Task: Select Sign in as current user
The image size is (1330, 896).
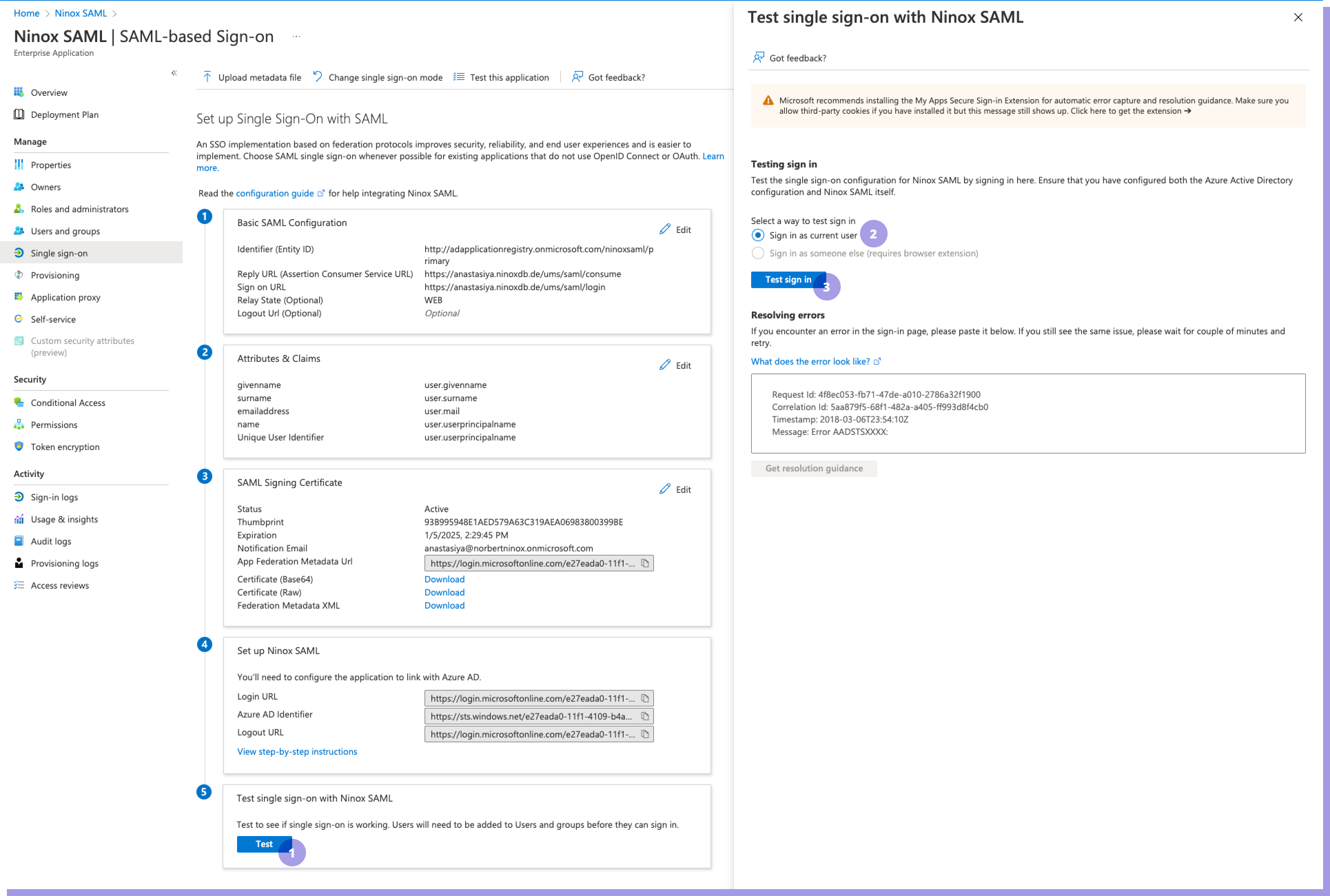Action: tap(758, 235)
